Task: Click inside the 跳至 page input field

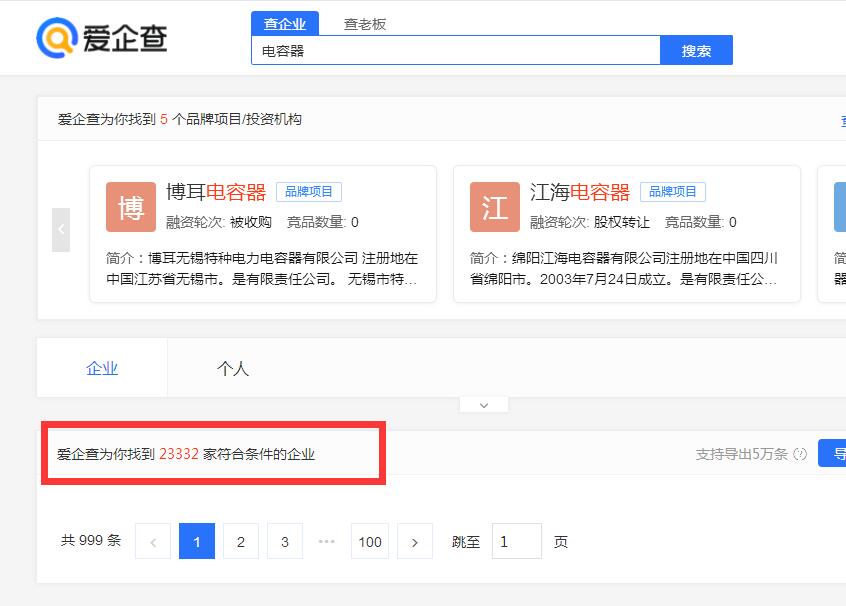Action: [x=516, y=541]
